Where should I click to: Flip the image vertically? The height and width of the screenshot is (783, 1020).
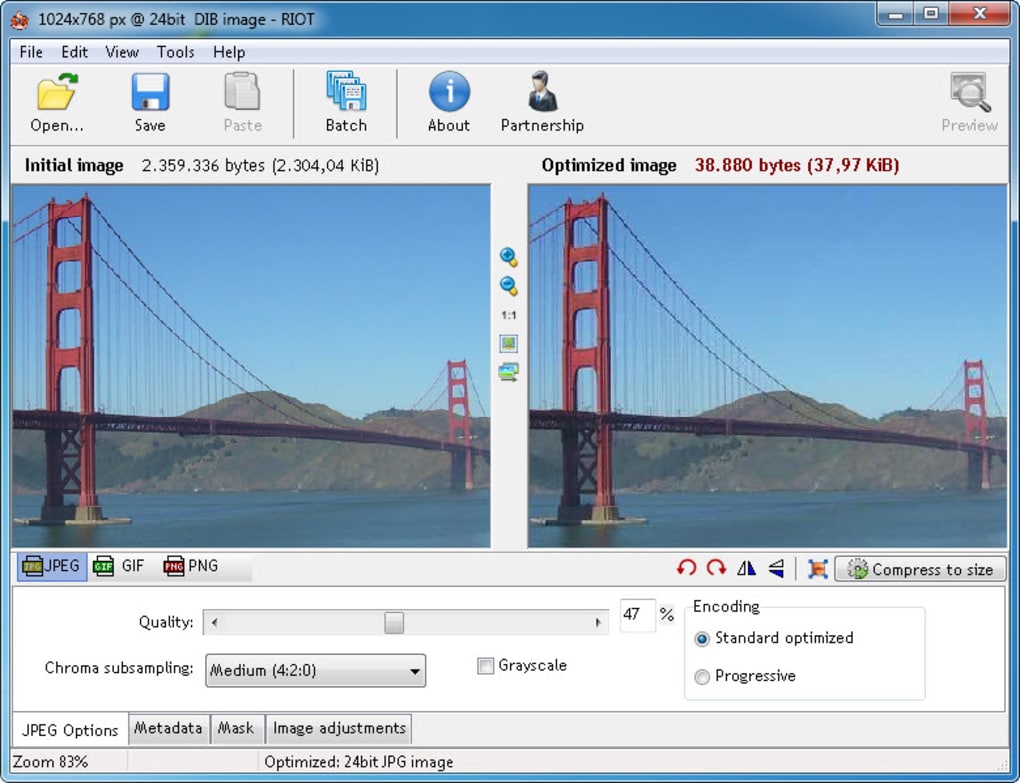(x=776, y=568)
